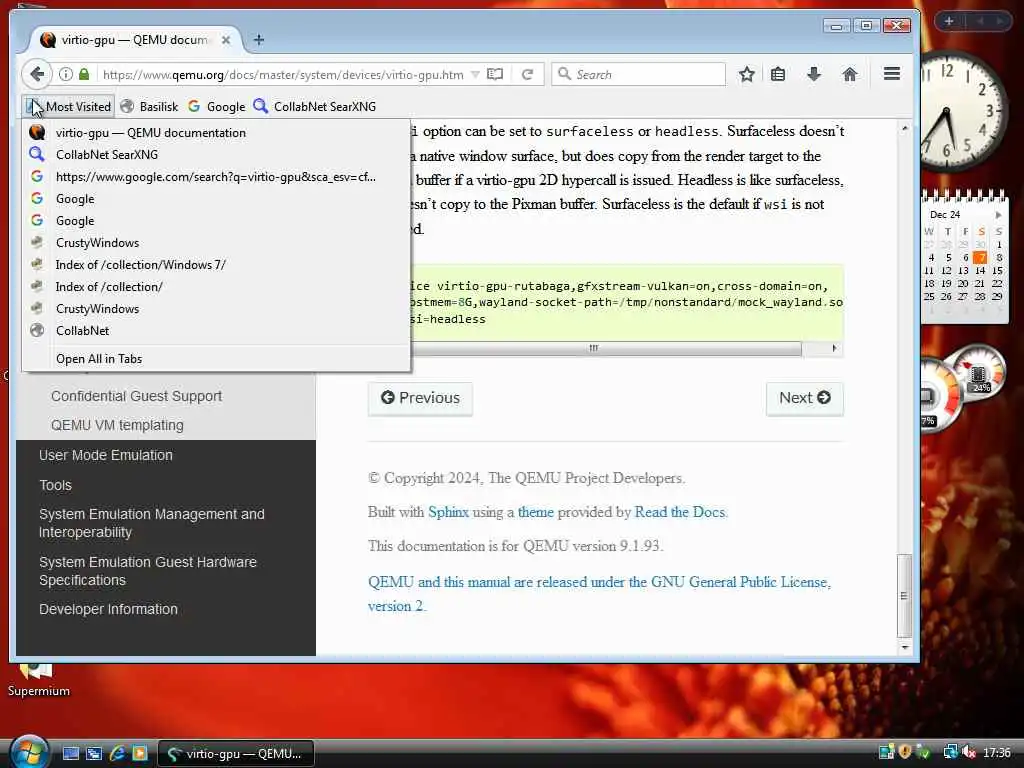
Task: Click the network tray icon
Action: point(950,752)
